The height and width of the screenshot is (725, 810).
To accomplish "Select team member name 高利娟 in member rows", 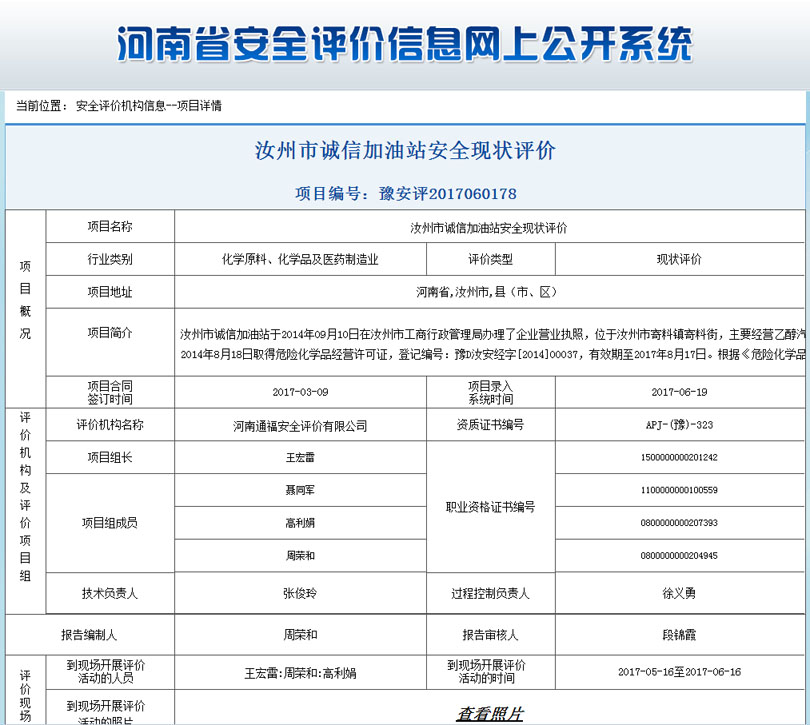I will coord(300,523).
